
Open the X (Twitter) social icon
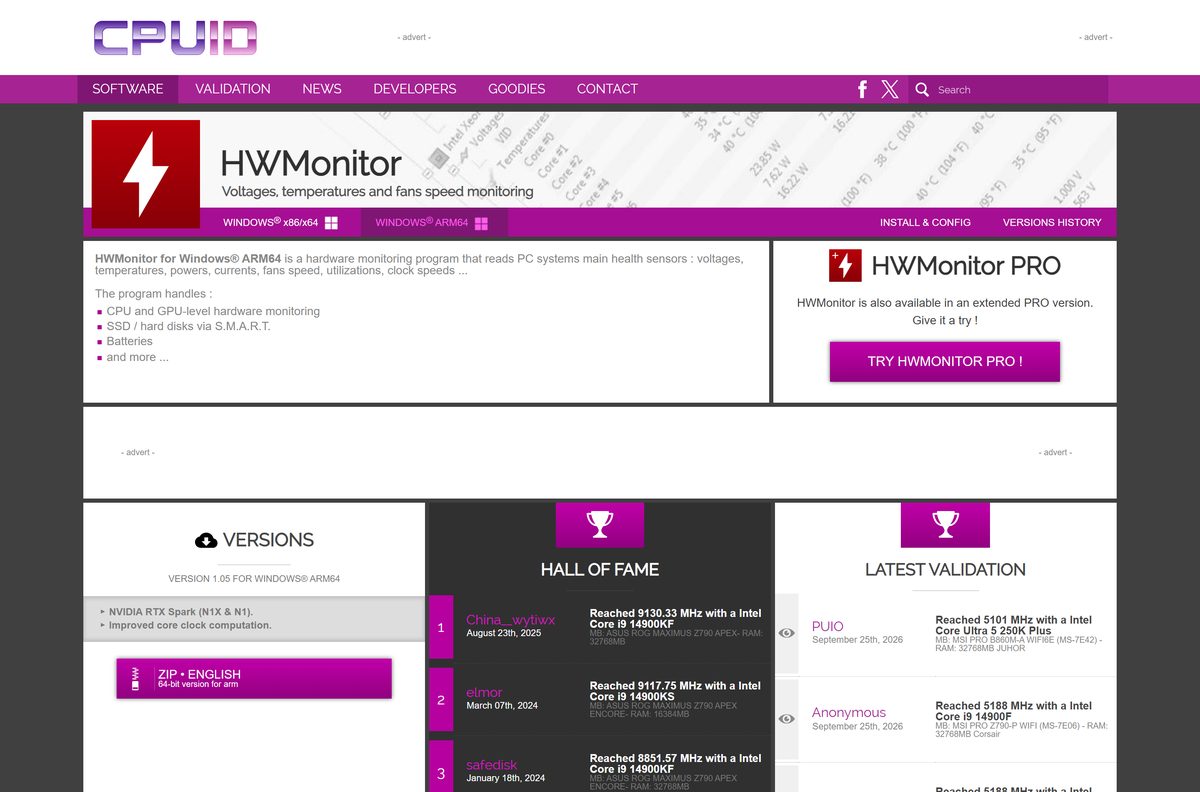pyautogui.click(x=890, y=89)
